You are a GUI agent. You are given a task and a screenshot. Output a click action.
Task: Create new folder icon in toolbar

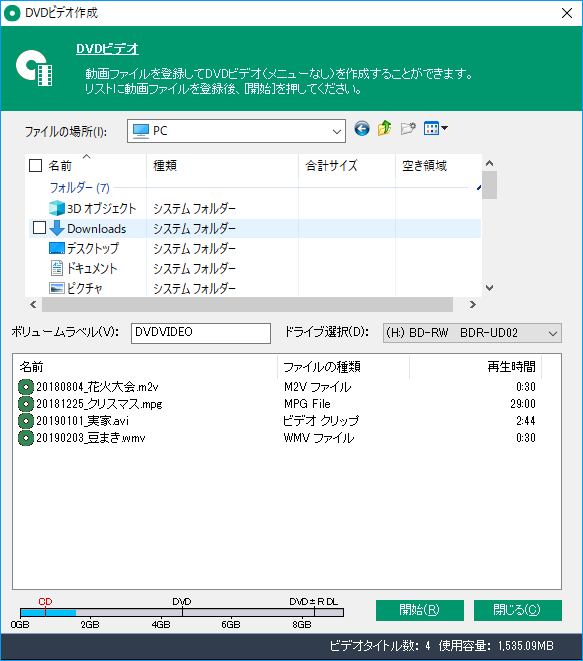point(408,128)
